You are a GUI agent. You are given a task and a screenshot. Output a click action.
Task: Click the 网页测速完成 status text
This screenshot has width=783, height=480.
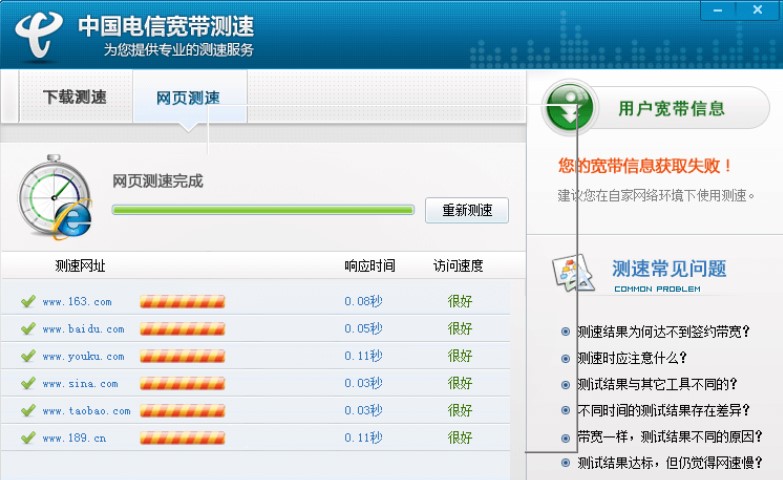click(157, 181)
